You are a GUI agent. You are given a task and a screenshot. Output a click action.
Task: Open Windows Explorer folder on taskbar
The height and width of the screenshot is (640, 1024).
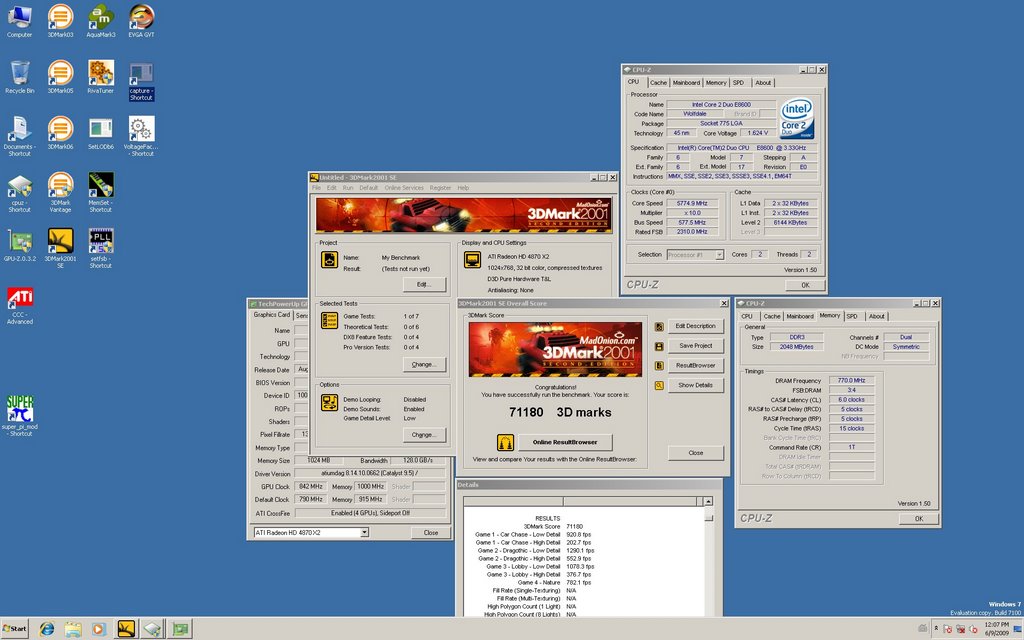coord(73,629)
